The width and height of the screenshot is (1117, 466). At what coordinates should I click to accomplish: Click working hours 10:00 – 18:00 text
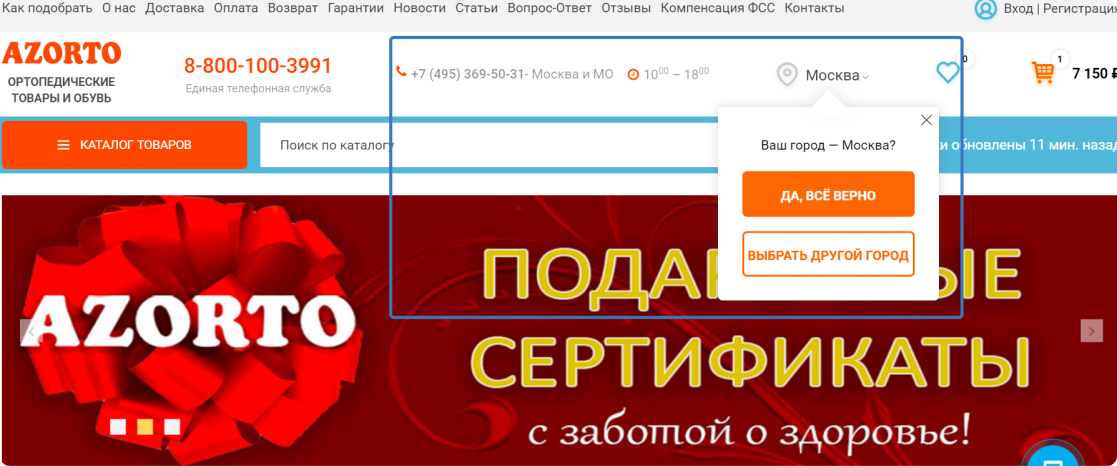pyautogui.click(x=677, y=73)
